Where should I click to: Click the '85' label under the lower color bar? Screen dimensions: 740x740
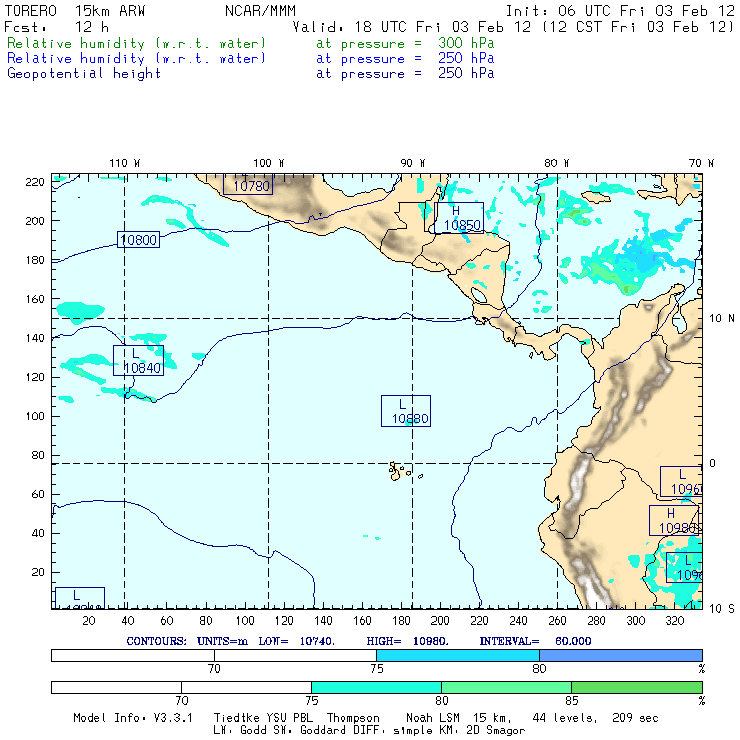[x=572, y=701]
